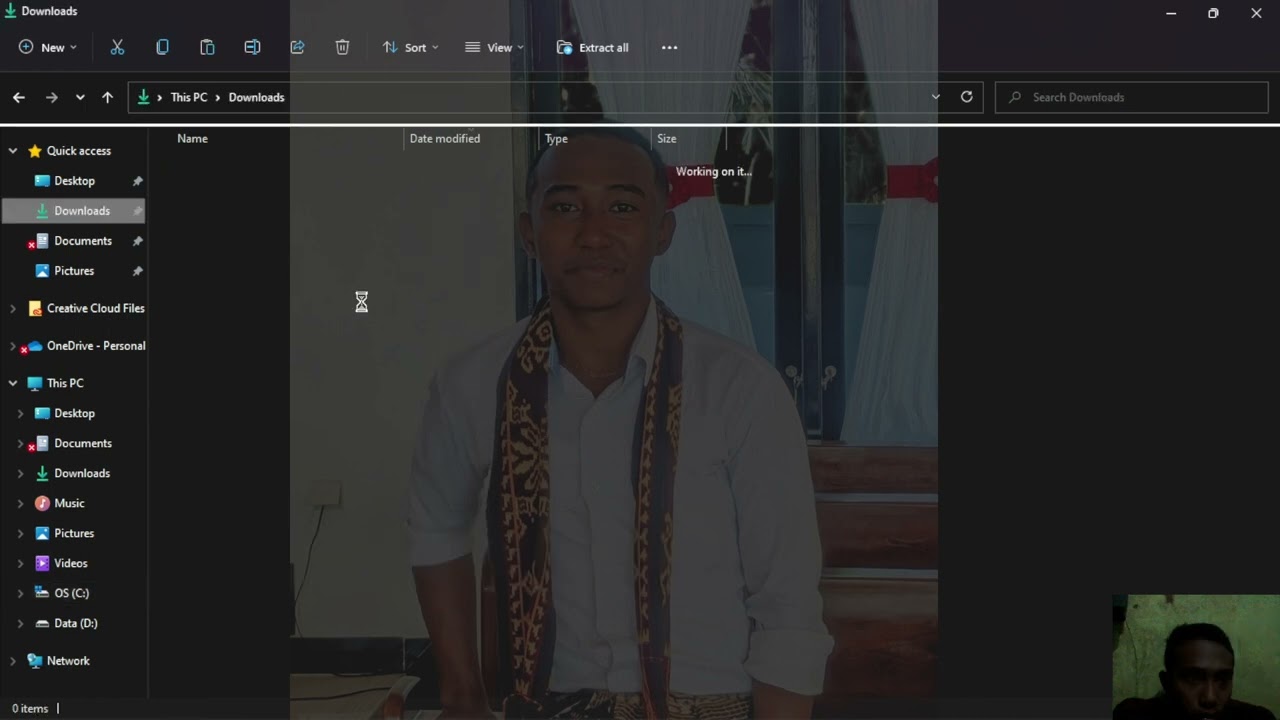1280x720 pixels.
Task: Sort by the Date modified column header
Action: (445, 139)
